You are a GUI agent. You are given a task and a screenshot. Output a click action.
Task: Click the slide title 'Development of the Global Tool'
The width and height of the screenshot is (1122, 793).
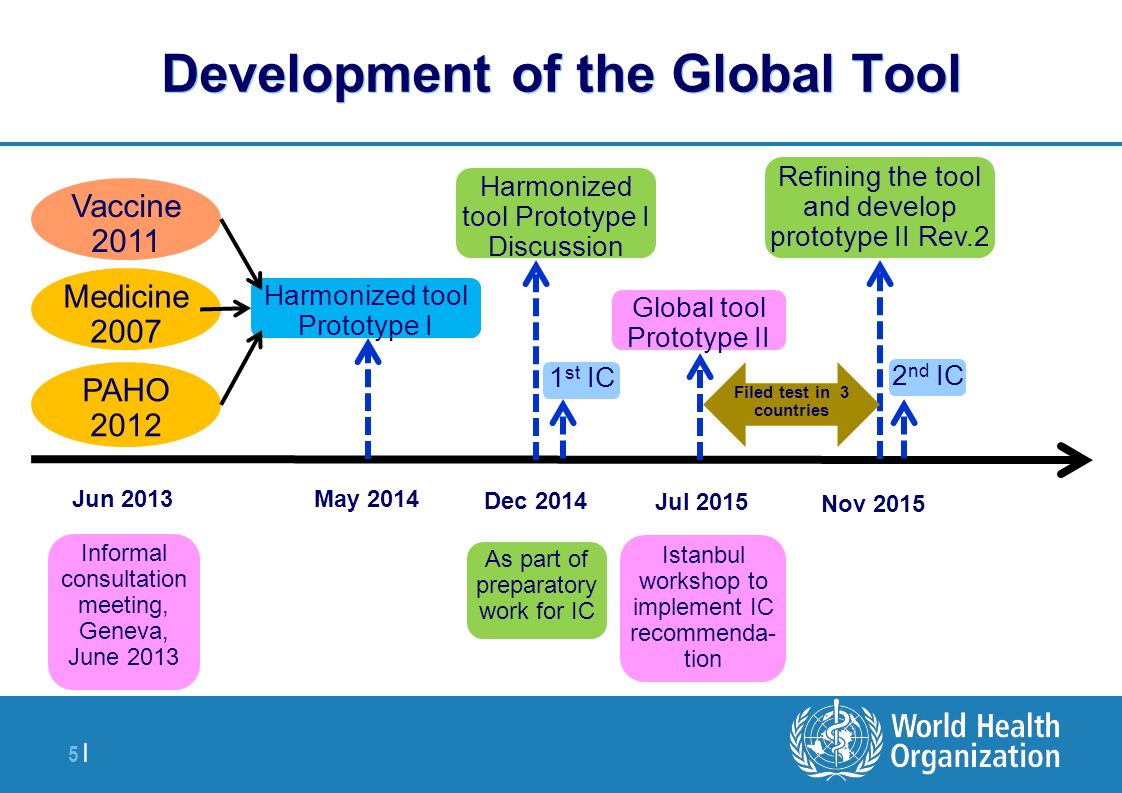coord(561,74)
